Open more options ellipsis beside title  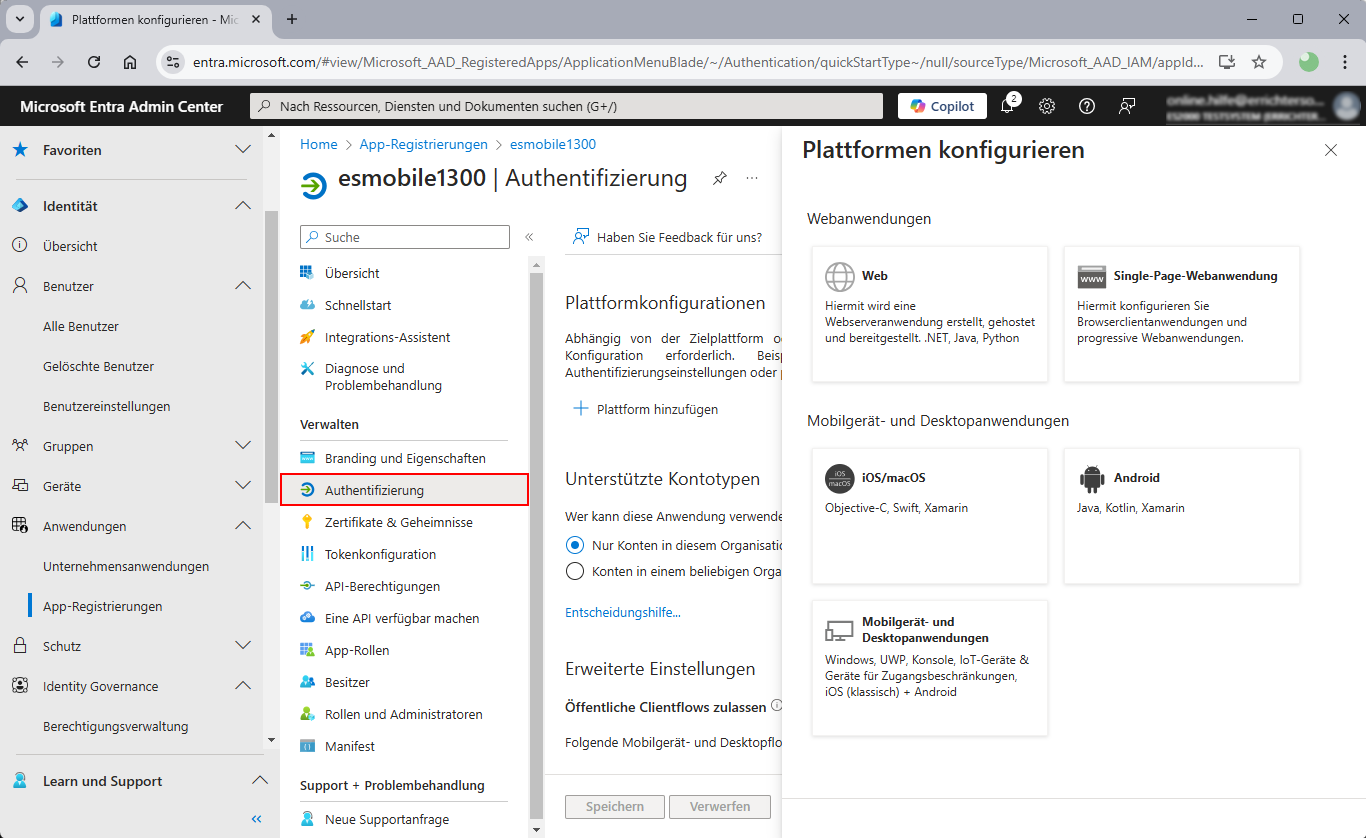coord(752,179)
